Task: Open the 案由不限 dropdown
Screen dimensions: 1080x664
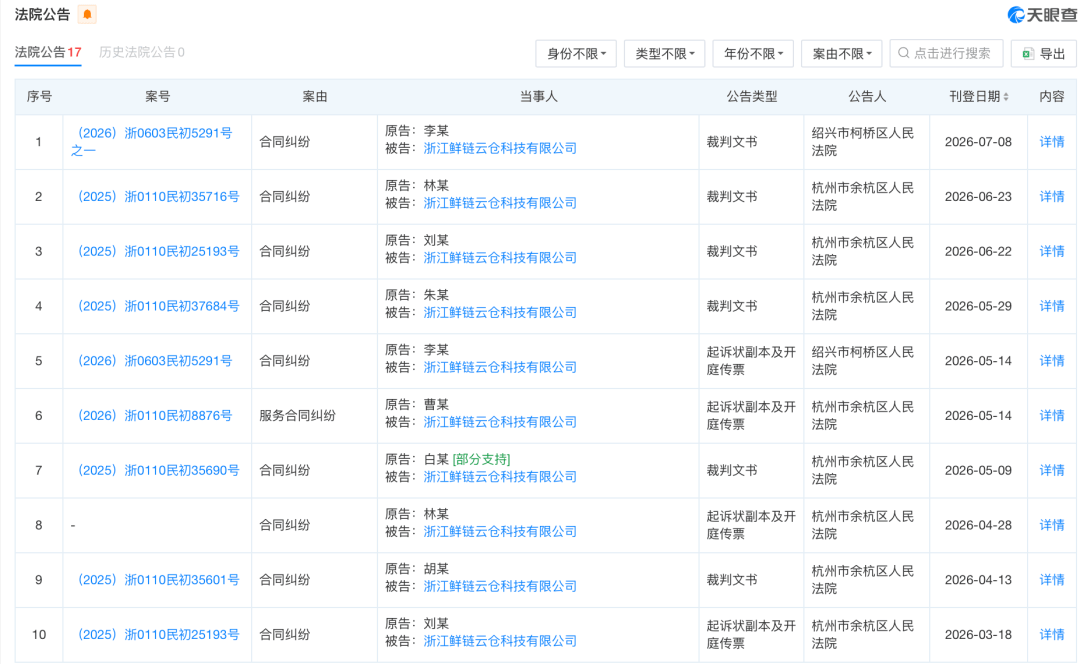Action: pyautogui.click(x=842, y=54)
